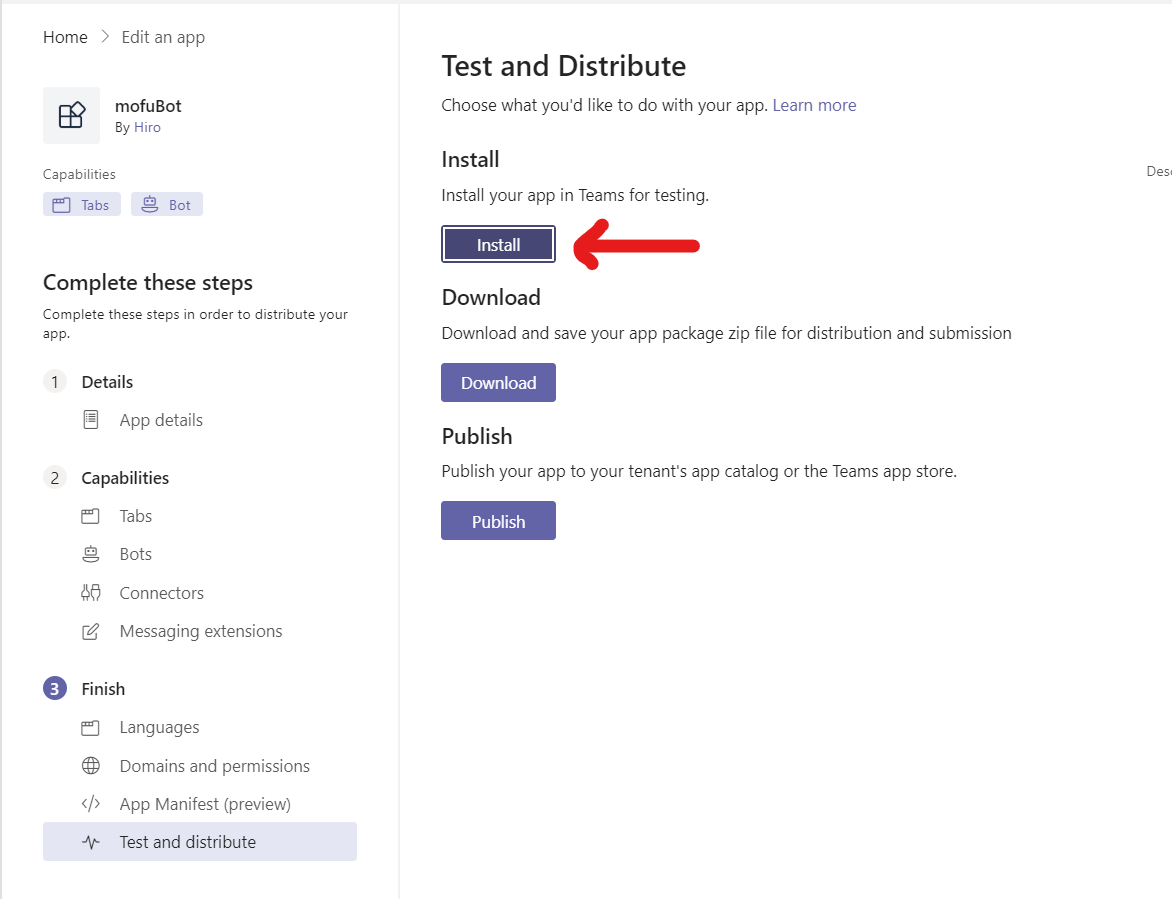Click the breadcrumb chevron separator

pyautogui.click(x=105, y=37)
